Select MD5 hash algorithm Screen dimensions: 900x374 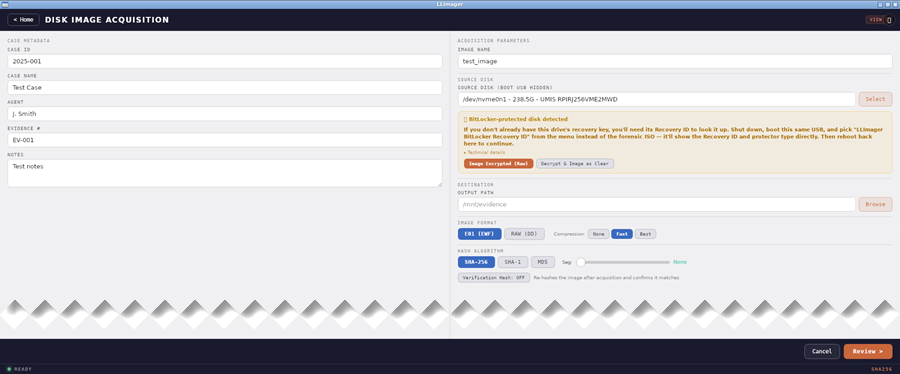coord(542,262)
